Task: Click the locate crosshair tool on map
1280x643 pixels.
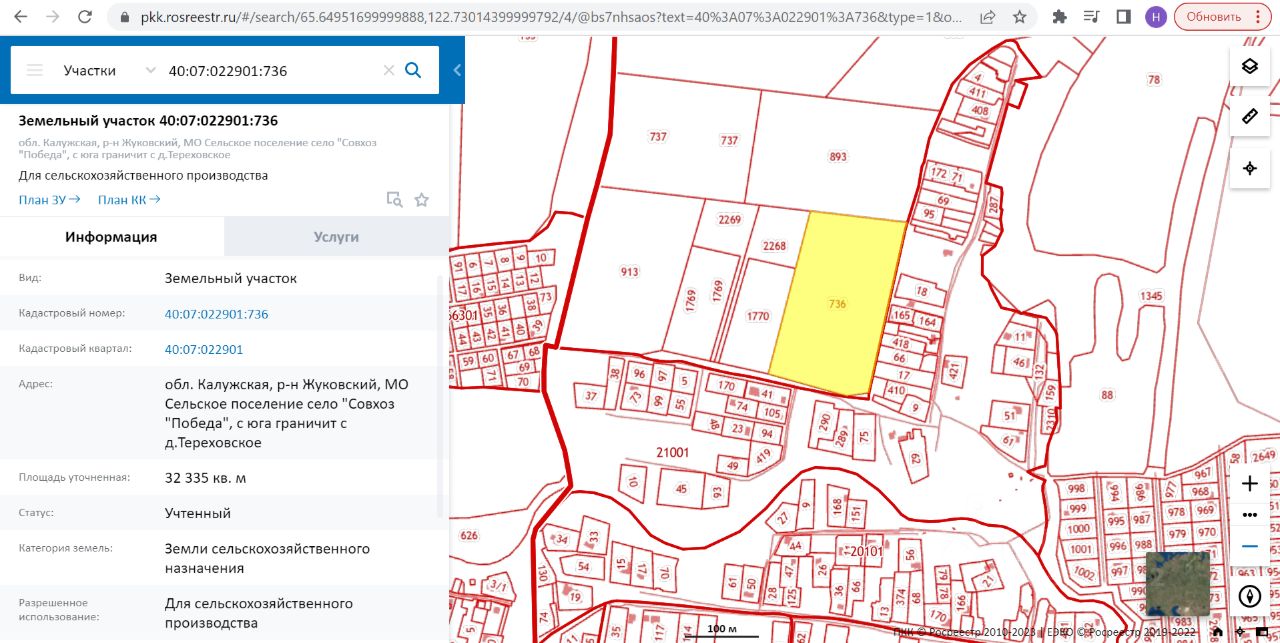Action: tap(1249, 168)
